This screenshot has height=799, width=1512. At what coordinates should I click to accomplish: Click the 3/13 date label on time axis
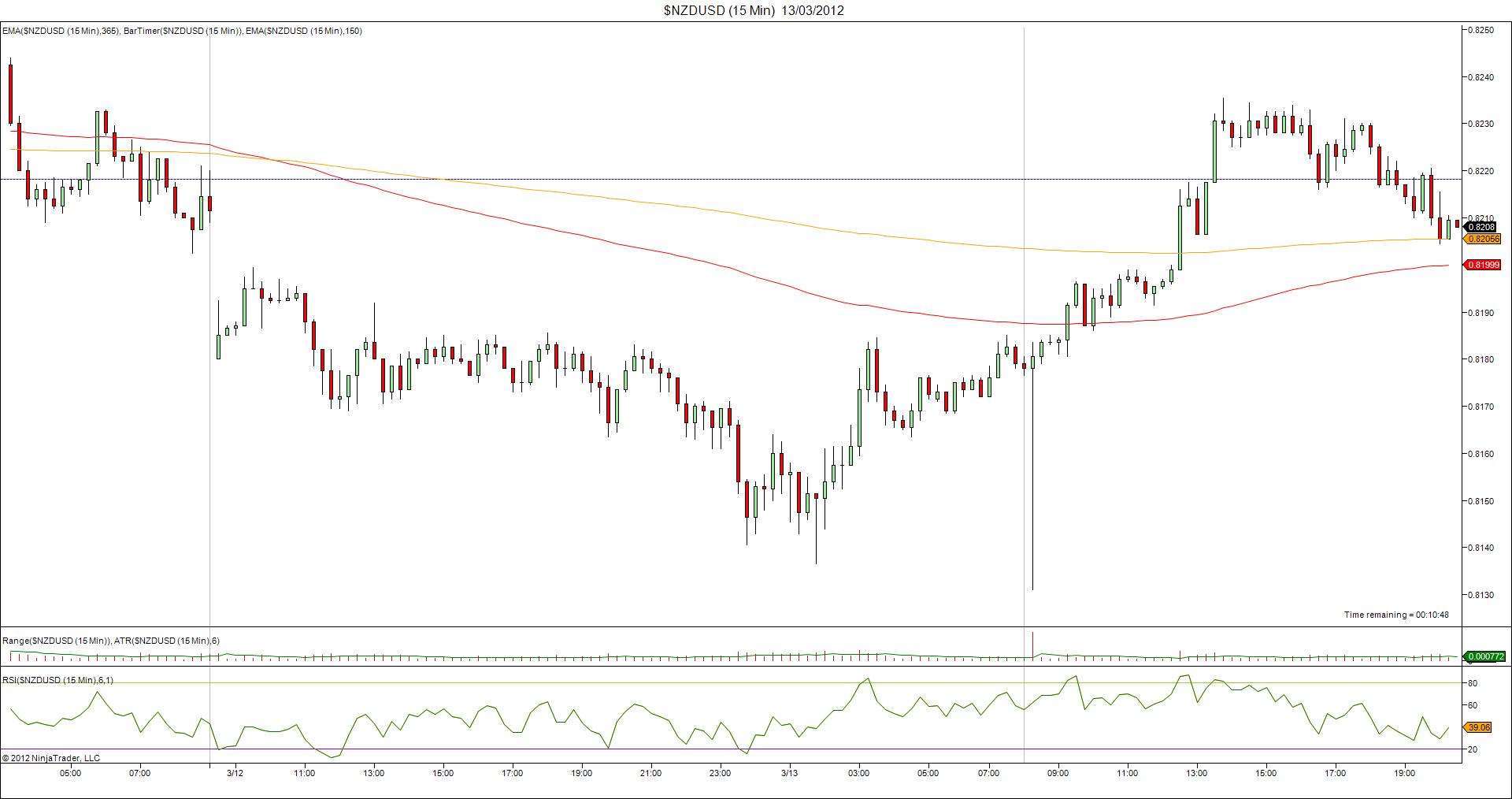click(x=789, y=773)
